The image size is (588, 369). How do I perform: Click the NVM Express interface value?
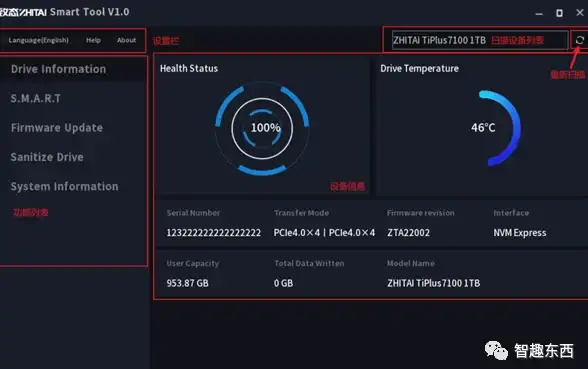520,233
